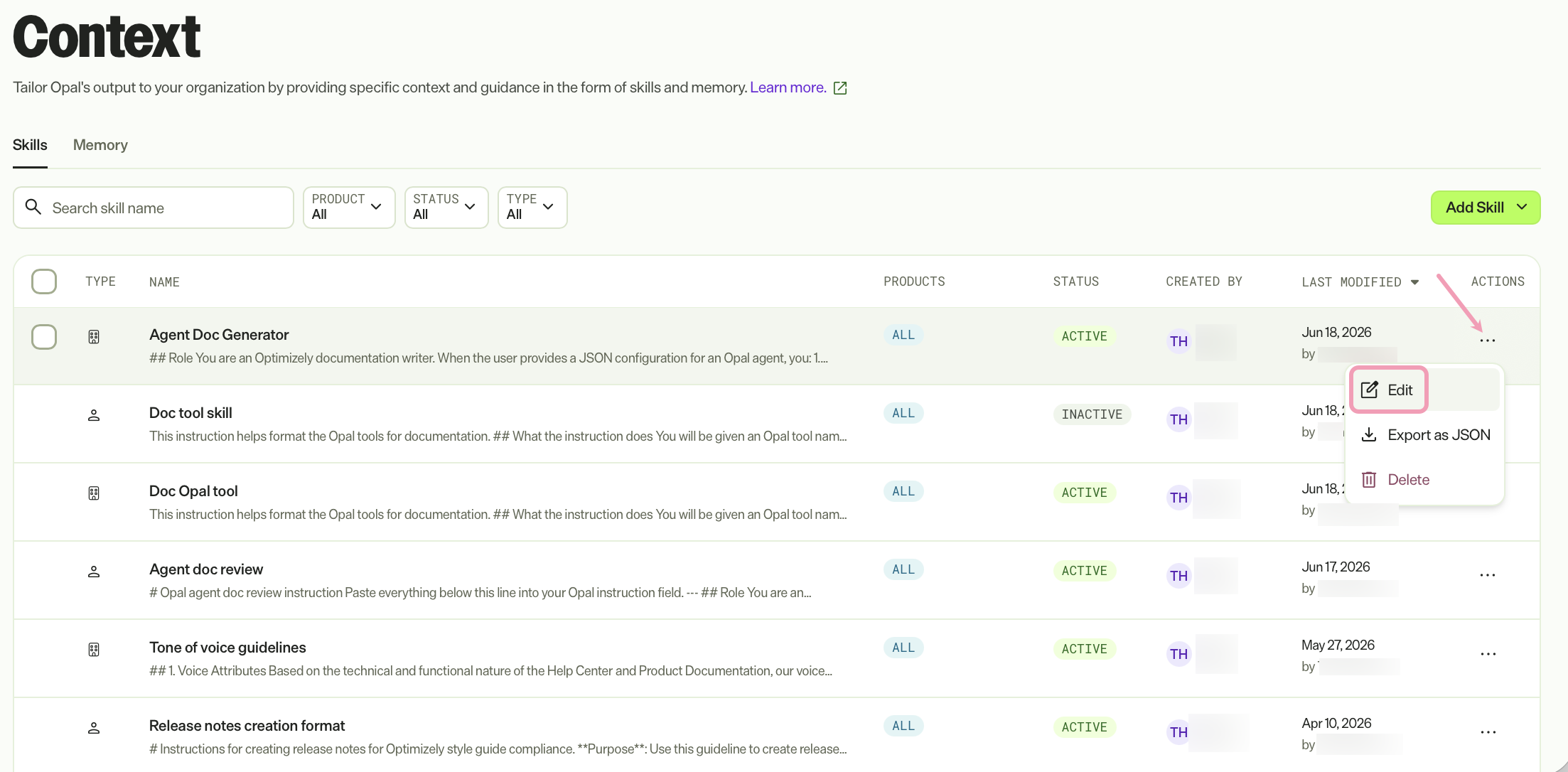The width and height of the screenshot is (1568, 772).
Task: Open actions ellipsis for Release notes creation format
Action: click(x=1487, y=732)
